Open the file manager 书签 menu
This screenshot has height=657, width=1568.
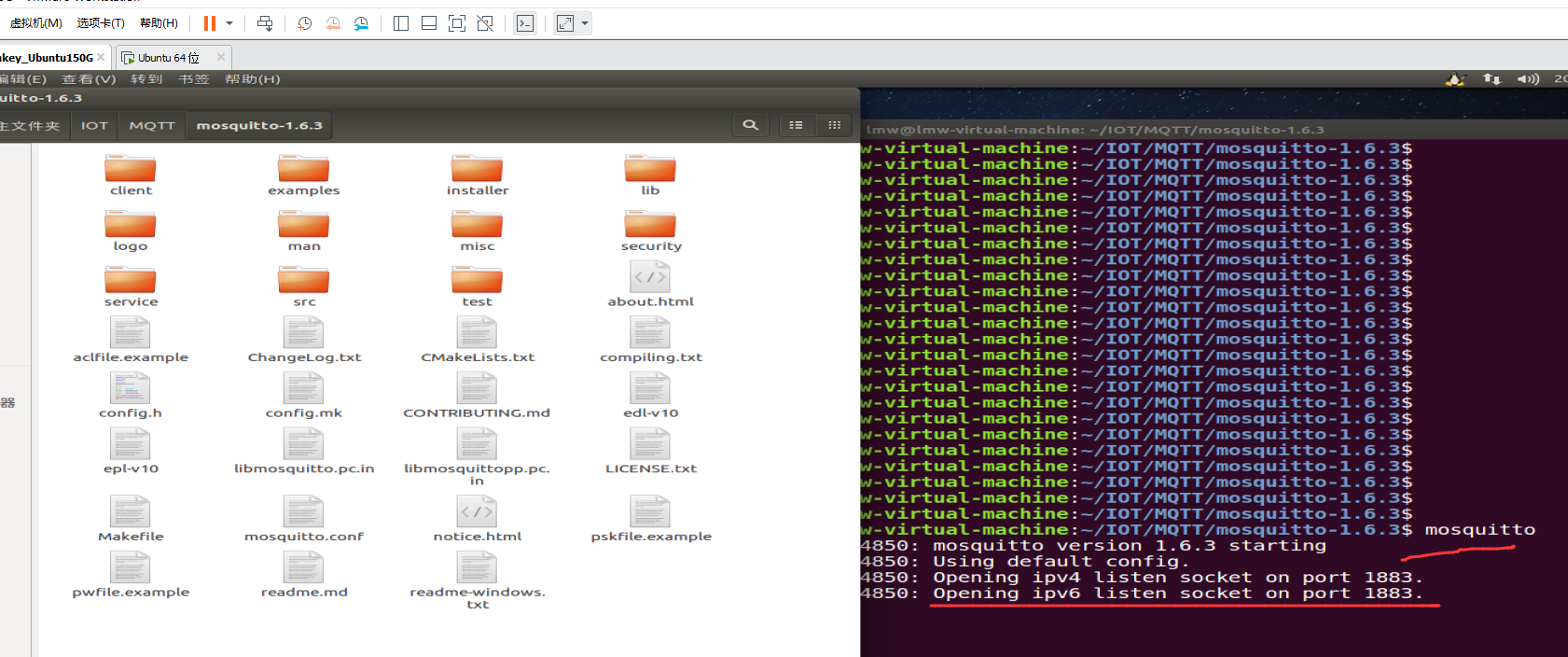point(193,79)
